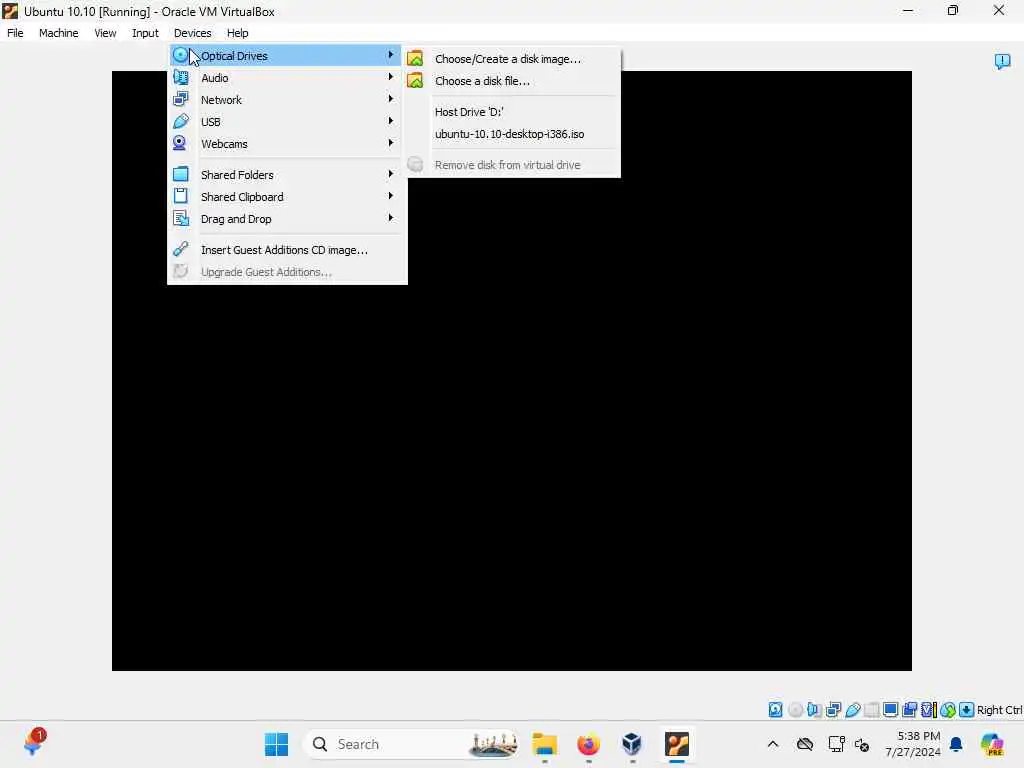
Task: Click the OneDrive cloud tray icon
Action: pos(805,744)
